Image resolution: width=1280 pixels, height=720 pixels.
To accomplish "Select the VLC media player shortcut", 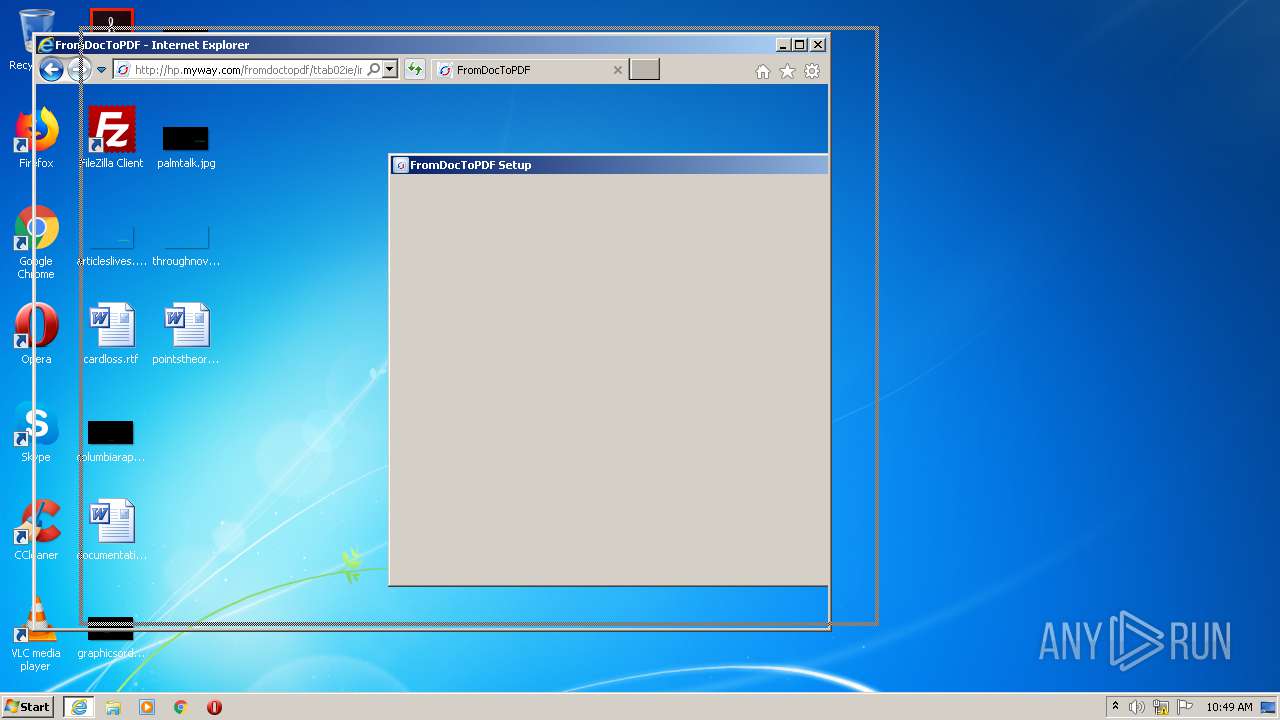I will click(x=36, y=634).
